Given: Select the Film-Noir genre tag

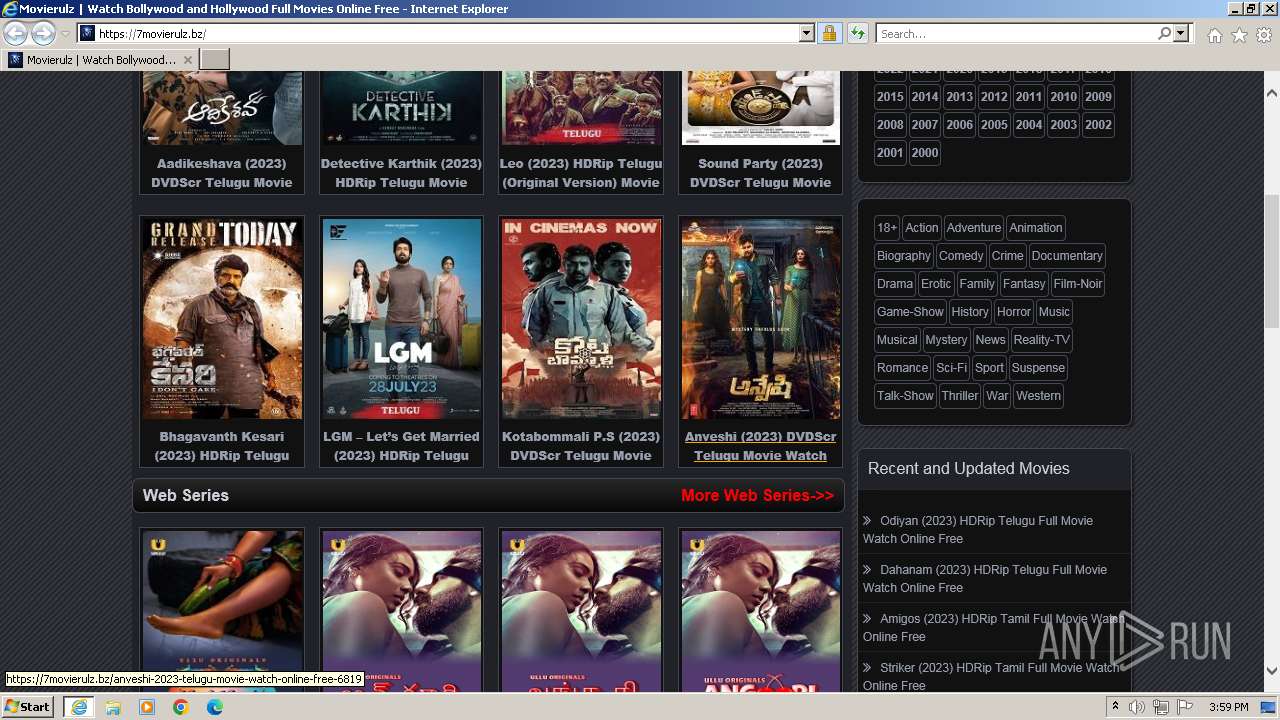Looking at the screenshot, I should [x=1078, y=284].
